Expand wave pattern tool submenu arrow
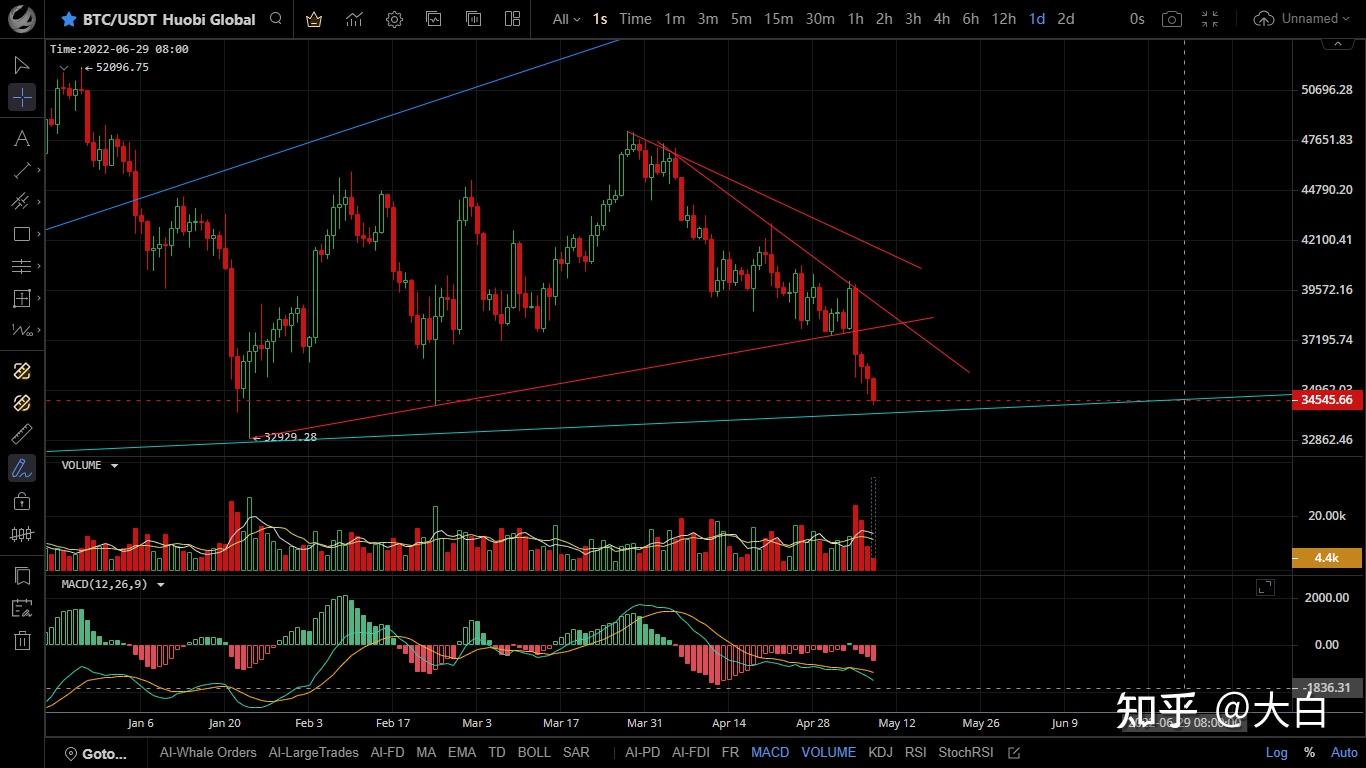 tap(39, 330)
